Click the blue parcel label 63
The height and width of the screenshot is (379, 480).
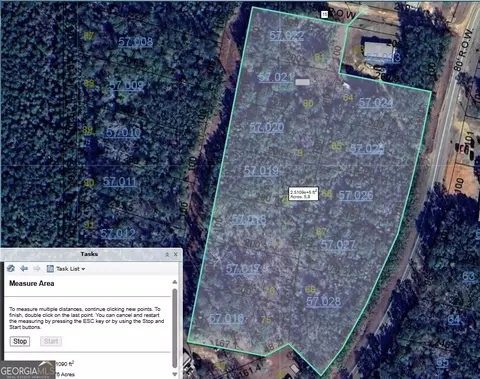pos(468,276)
